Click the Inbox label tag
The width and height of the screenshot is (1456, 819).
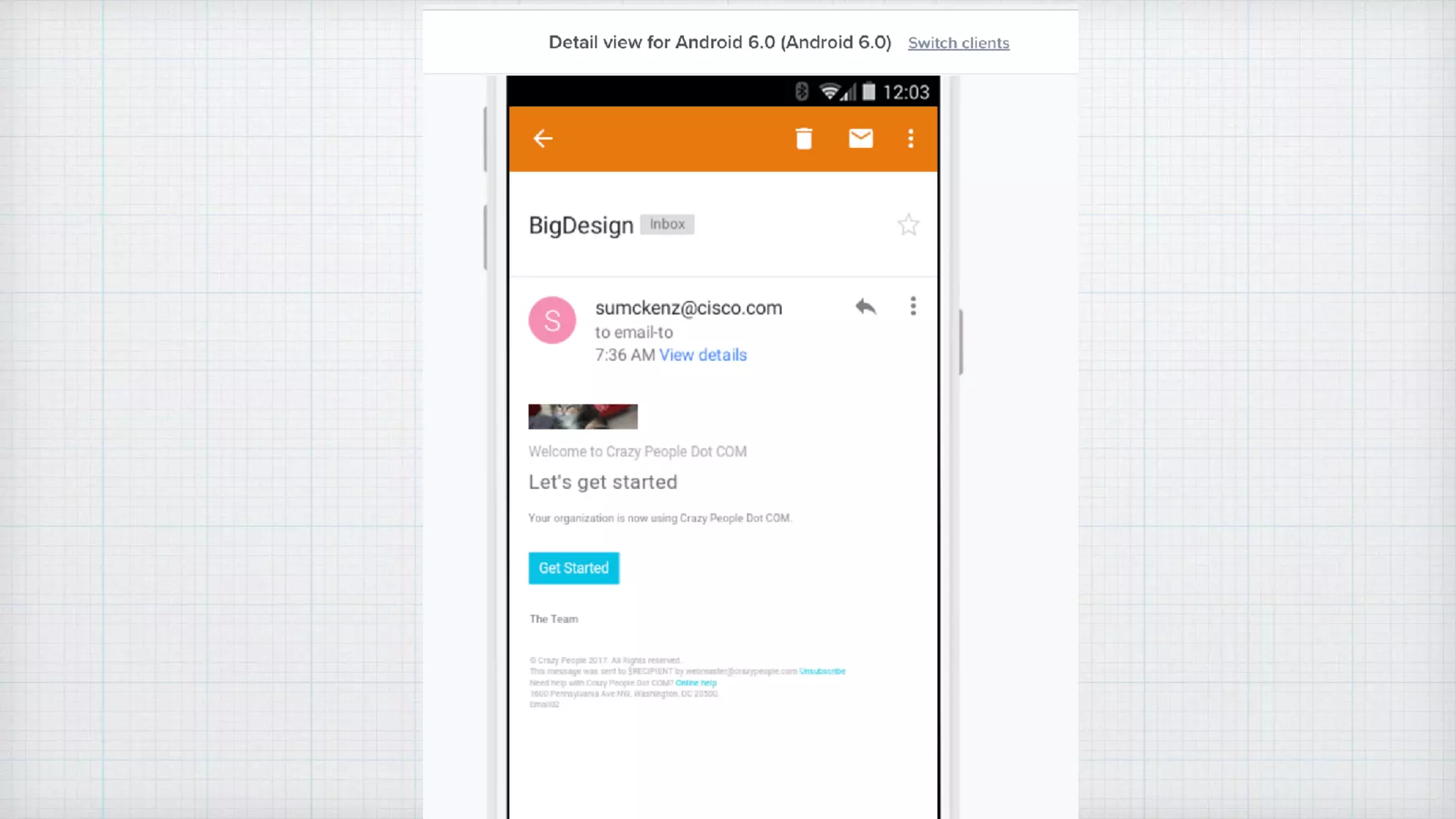[x=667, y=225]
